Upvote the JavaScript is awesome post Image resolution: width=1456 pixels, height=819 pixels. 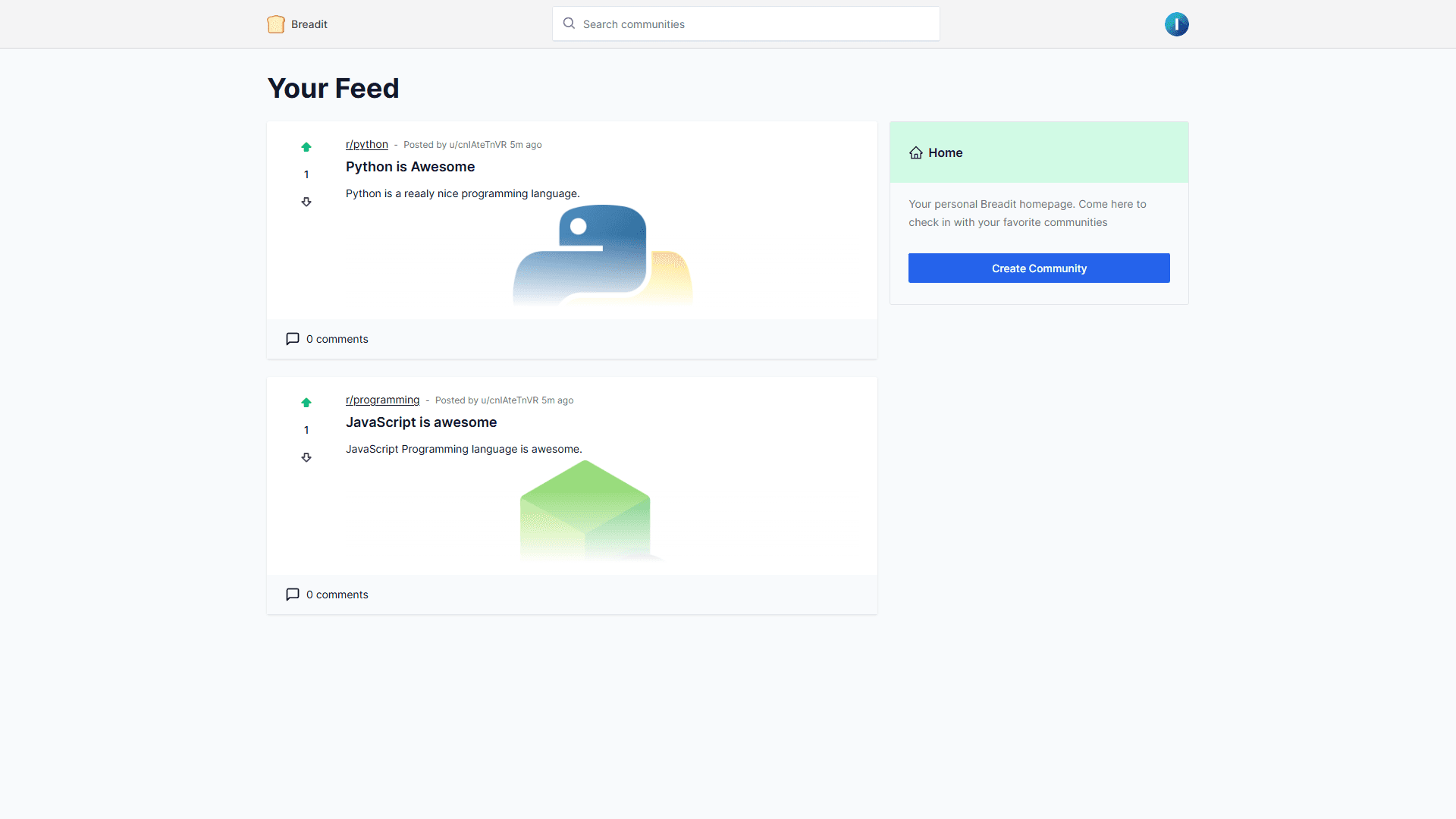pos(306,403)
